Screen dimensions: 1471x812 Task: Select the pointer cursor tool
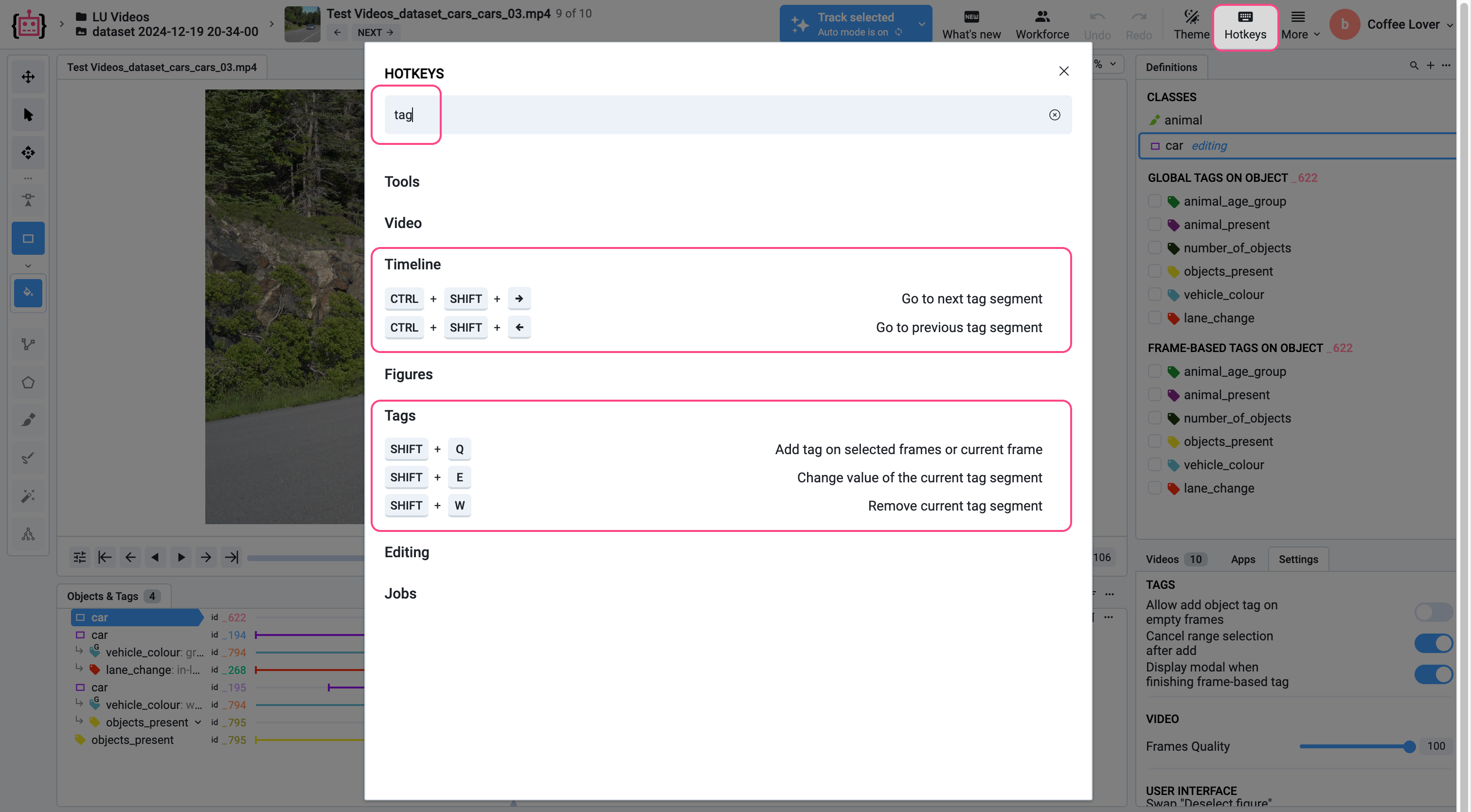[x=28, y=115]
